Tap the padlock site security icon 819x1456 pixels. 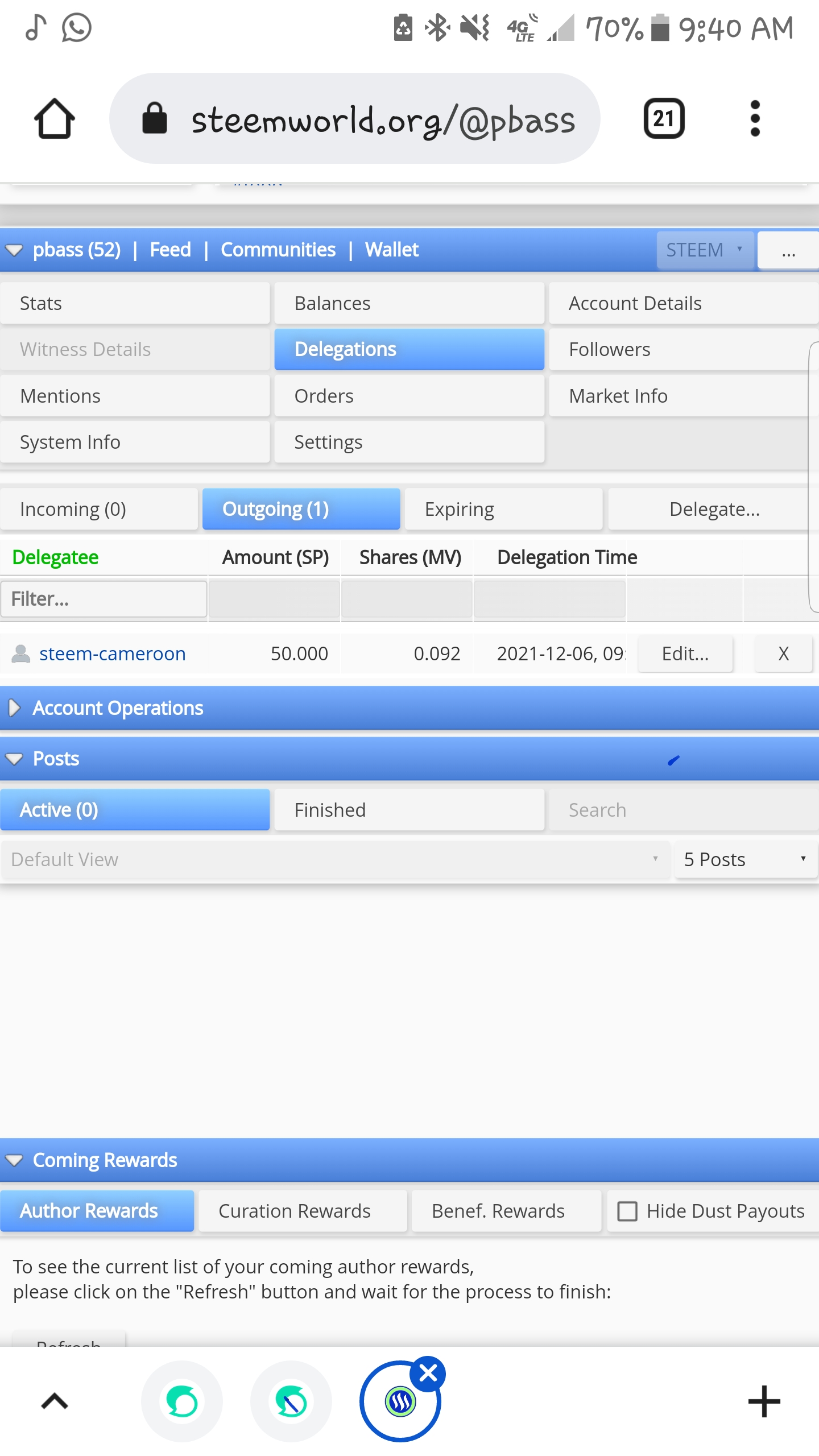point(154,118)
